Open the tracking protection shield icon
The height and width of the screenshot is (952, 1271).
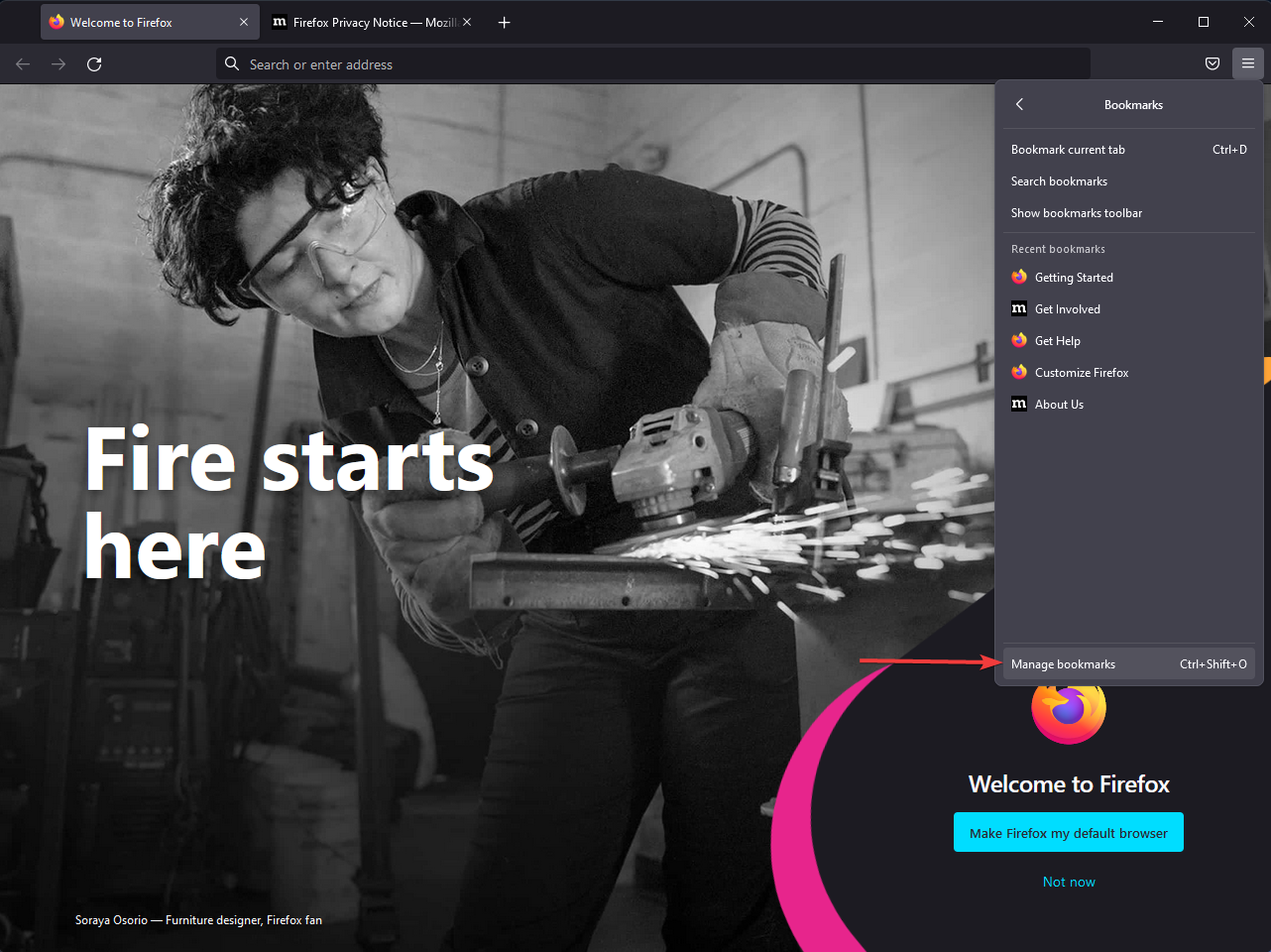[1212, 63]
